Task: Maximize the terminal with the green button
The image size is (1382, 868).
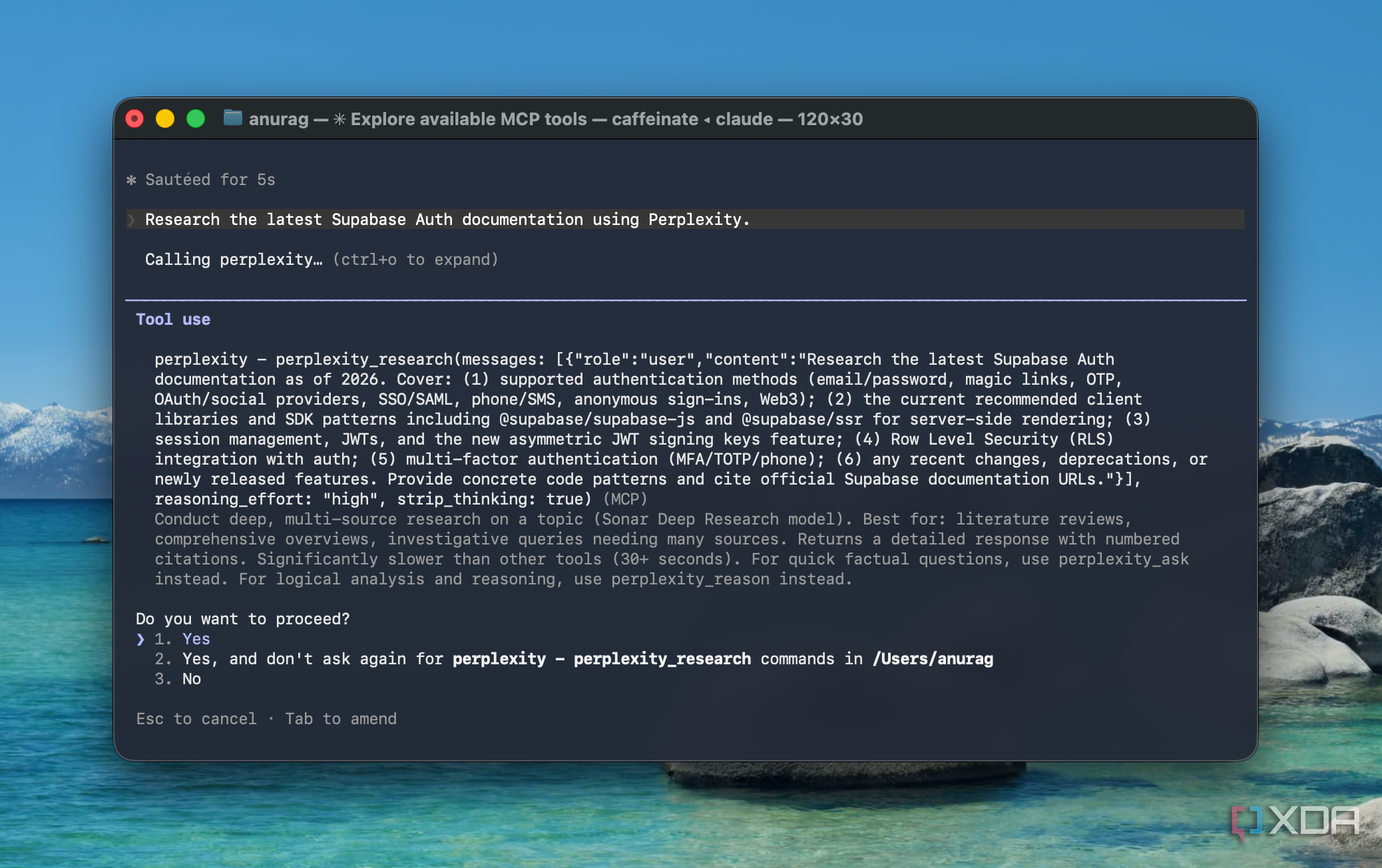Action: 196,119
